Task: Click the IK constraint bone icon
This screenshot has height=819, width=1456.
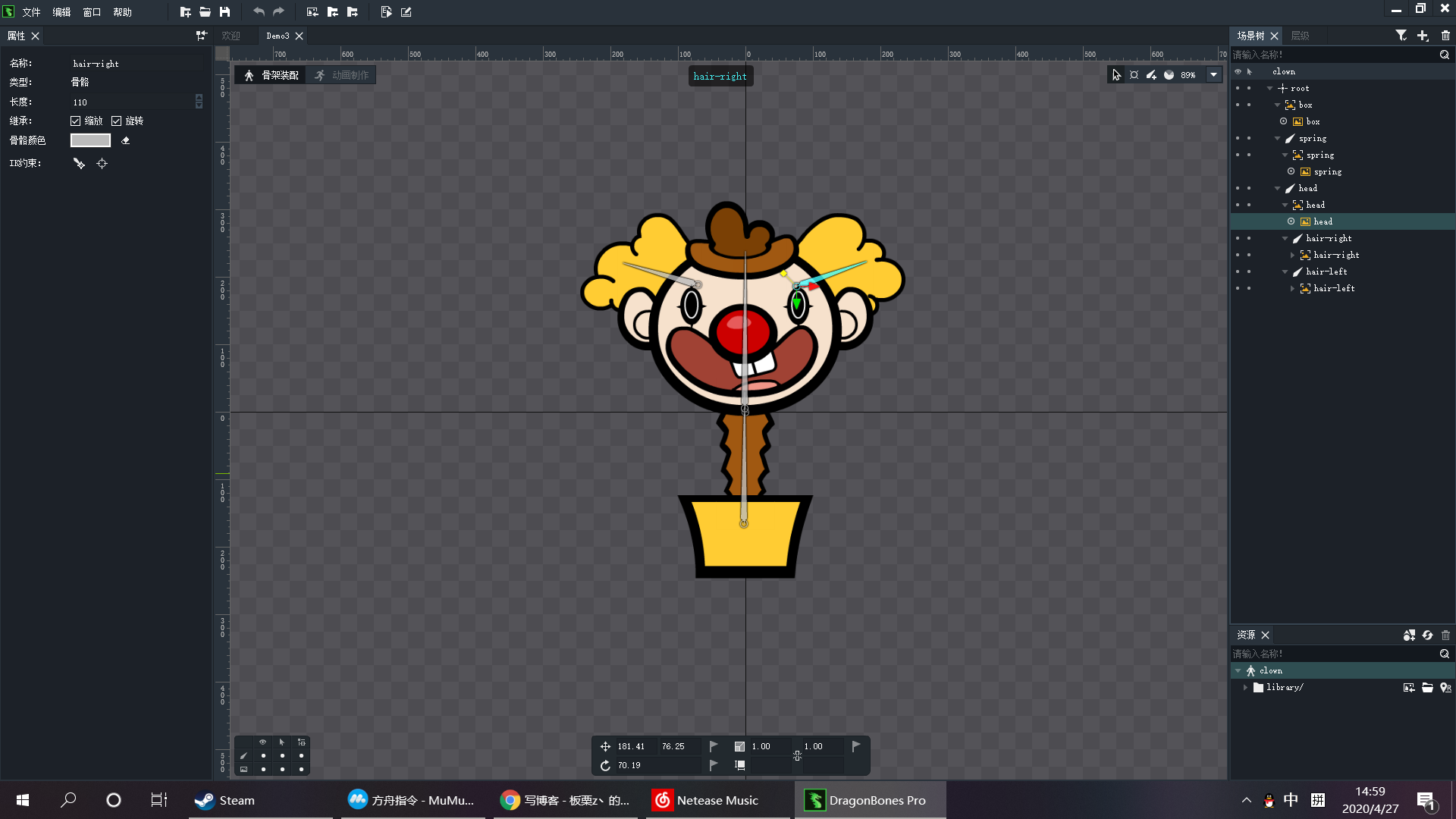Action: (x=79, y=163)
